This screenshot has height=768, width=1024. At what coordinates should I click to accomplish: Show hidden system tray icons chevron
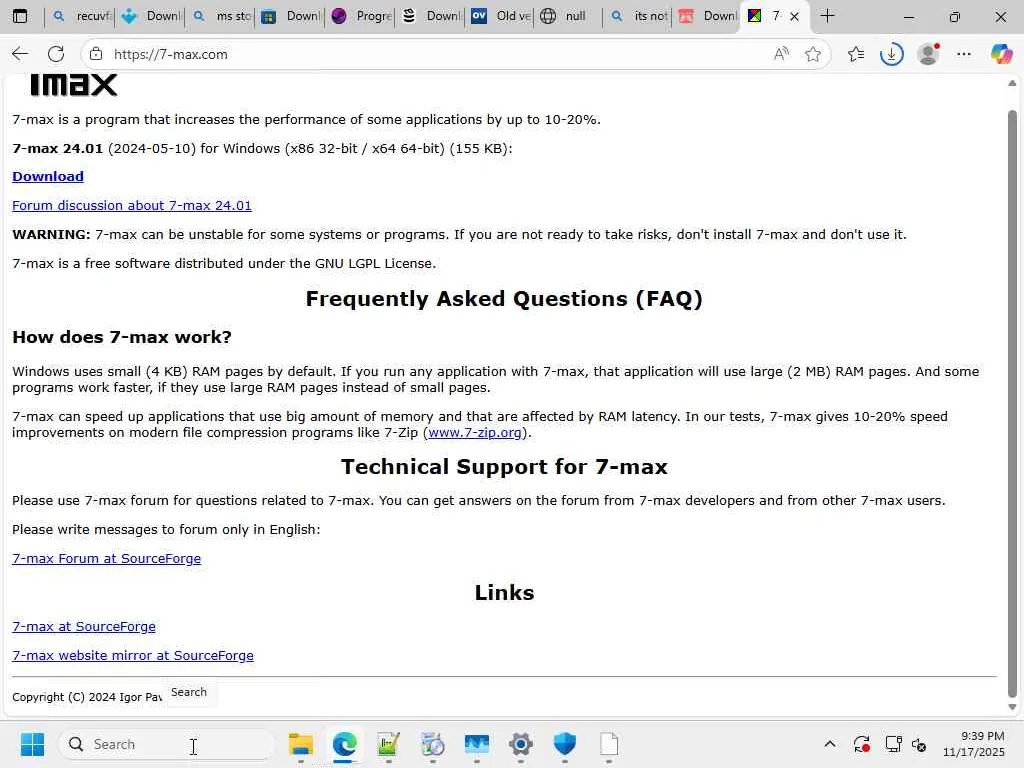(829, 744)
